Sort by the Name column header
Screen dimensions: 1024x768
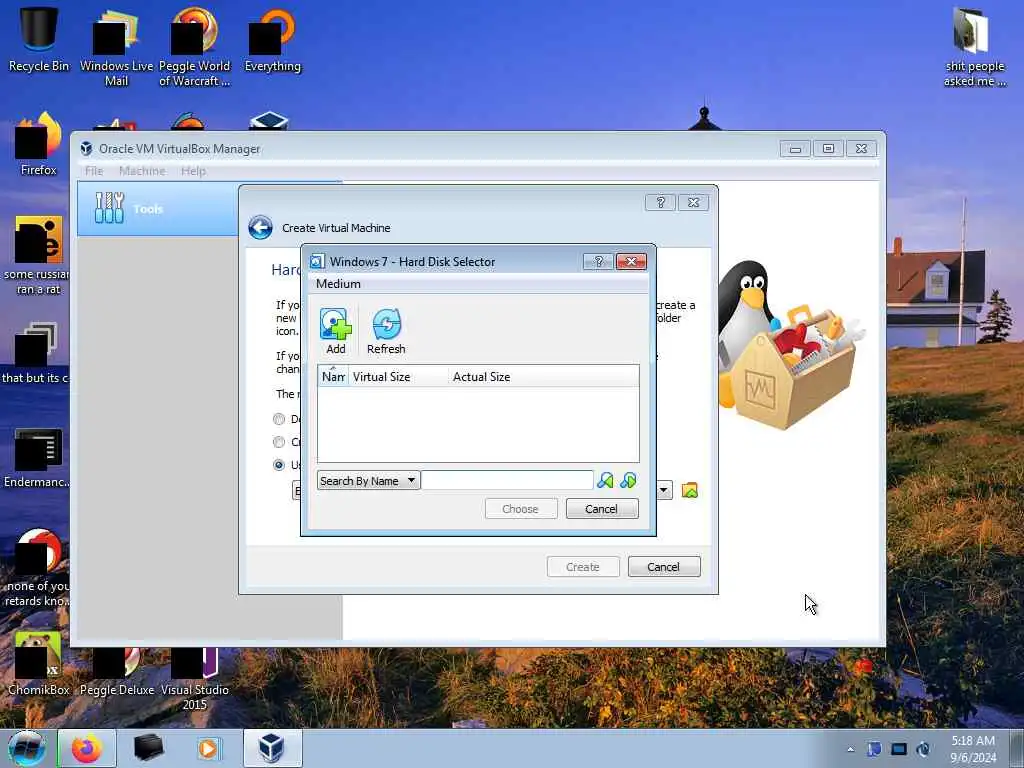[x=333, y=377]
